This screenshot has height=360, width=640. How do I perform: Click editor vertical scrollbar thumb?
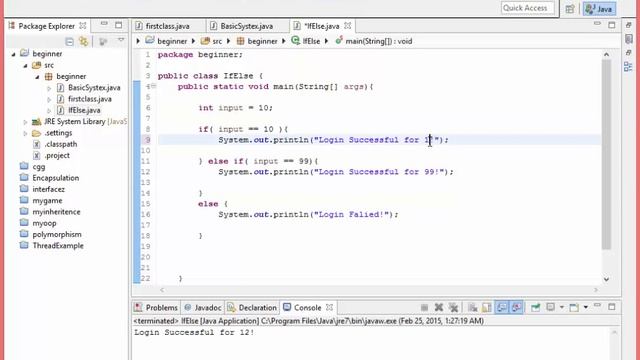pos(606,155)
